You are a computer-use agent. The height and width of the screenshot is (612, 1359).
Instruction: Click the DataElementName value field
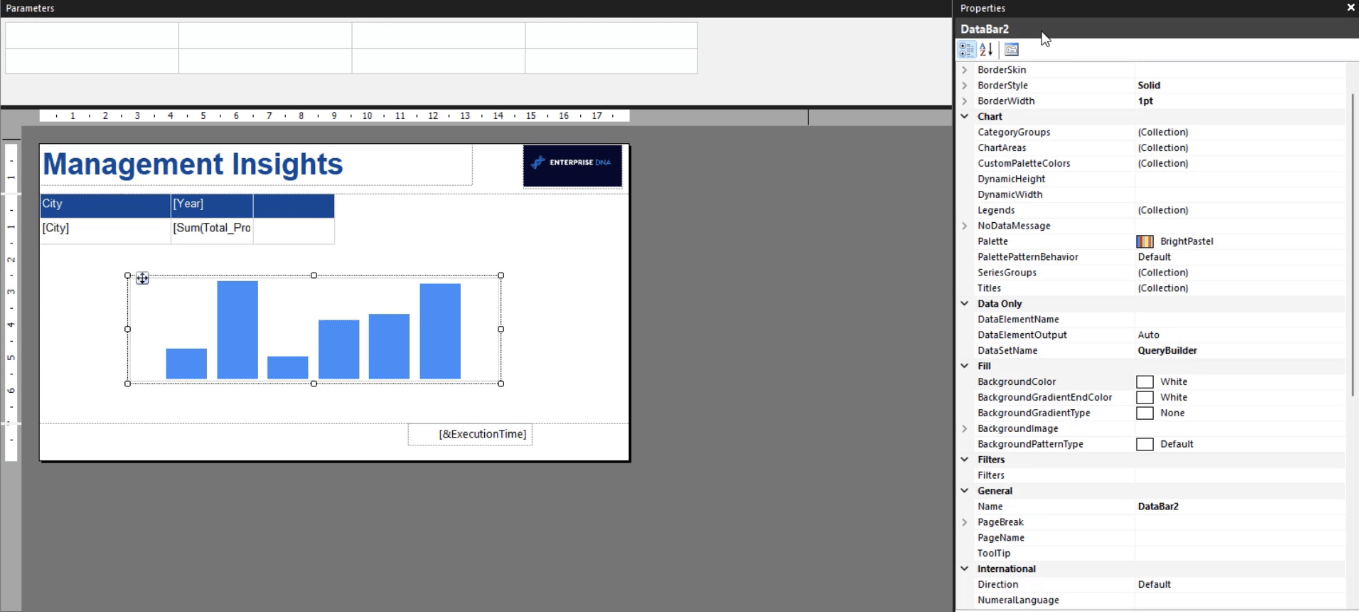tap(1240, 319)
